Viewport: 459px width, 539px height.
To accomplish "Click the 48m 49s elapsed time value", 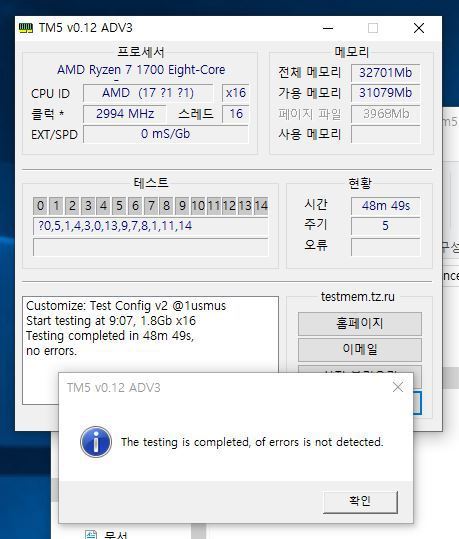I will coord(385,206).
